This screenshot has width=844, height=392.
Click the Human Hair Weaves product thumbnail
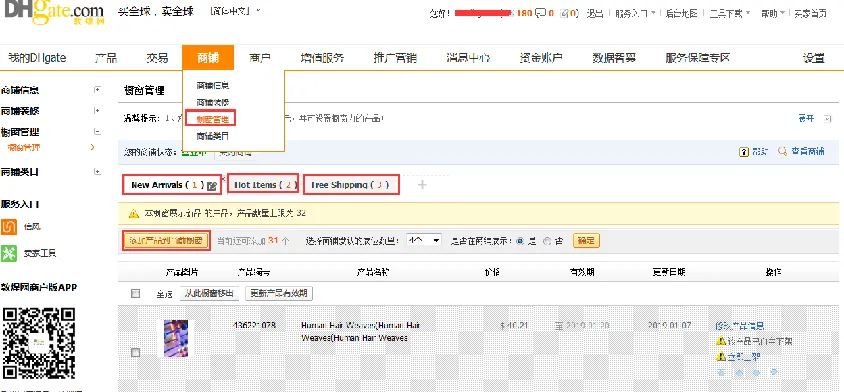tap(176, 338)
